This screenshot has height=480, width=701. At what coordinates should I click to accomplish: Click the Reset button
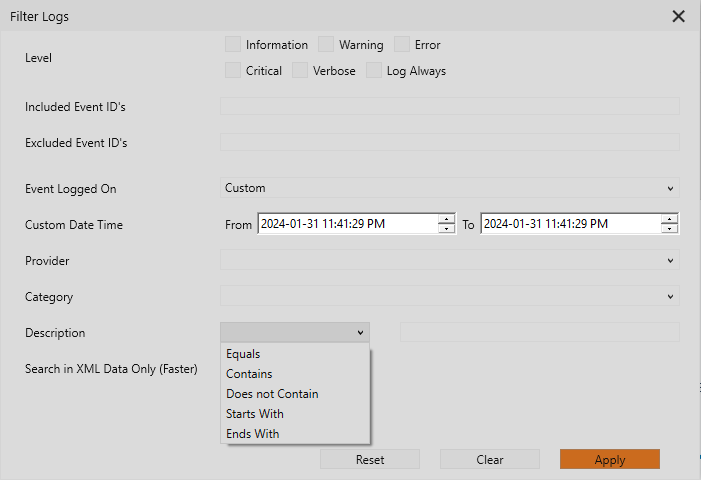pos(370,459)
